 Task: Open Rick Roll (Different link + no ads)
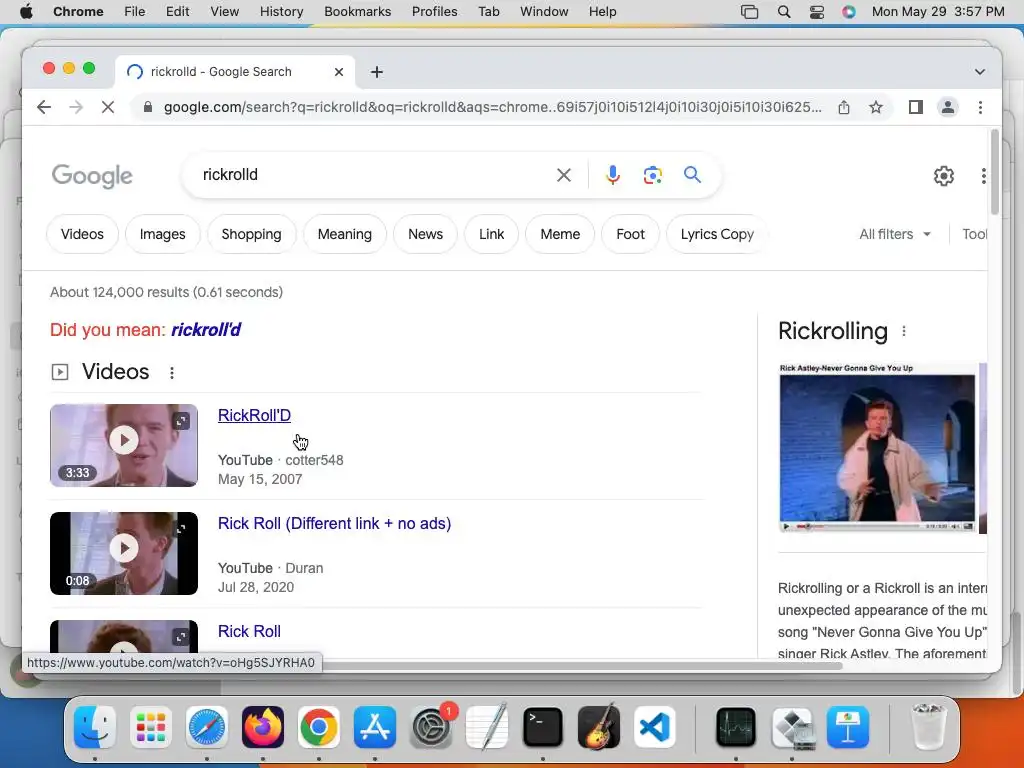click(334, 524)
